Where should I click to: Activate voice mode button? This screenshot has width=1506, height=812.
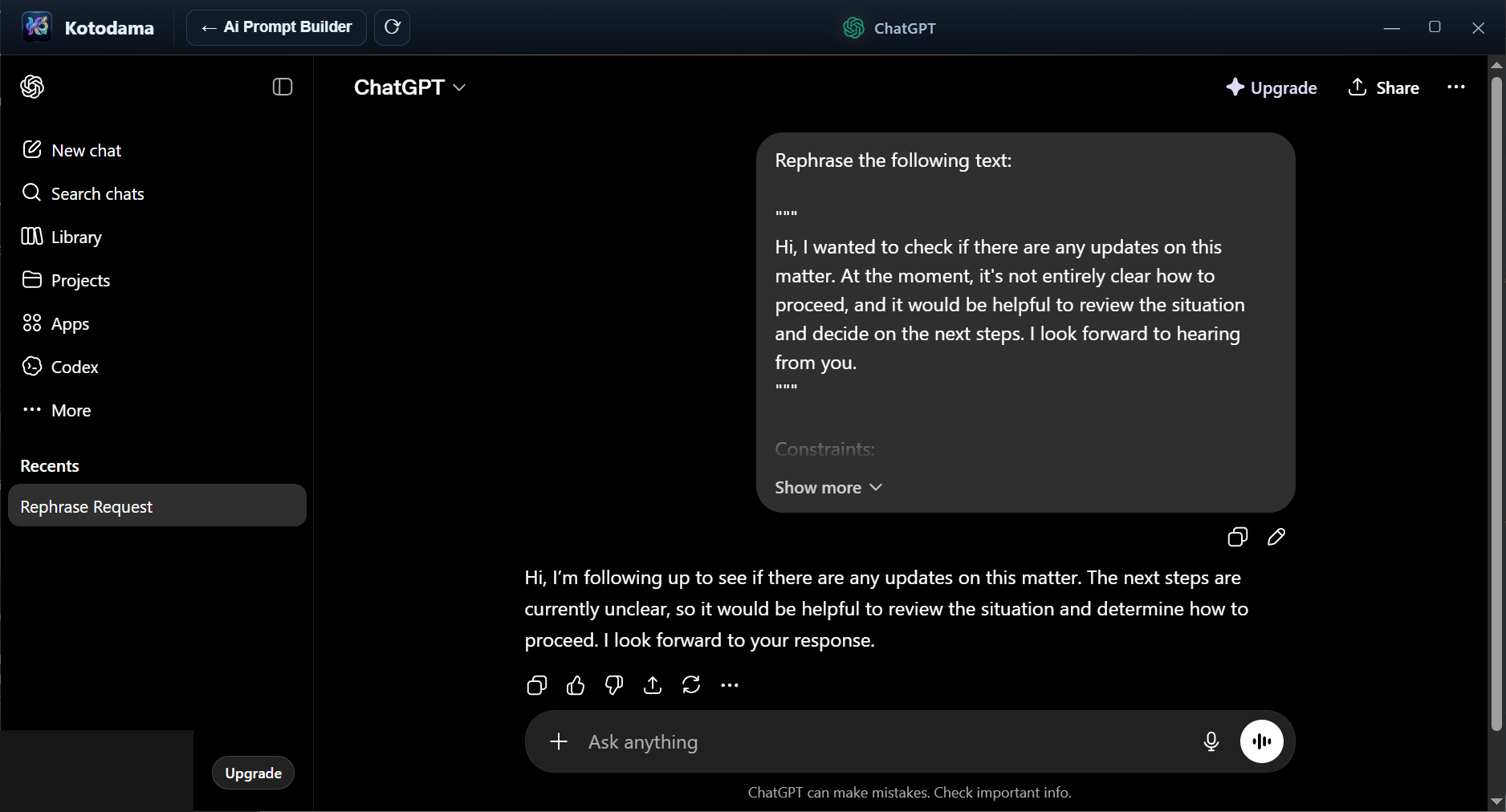[1262, 741]
